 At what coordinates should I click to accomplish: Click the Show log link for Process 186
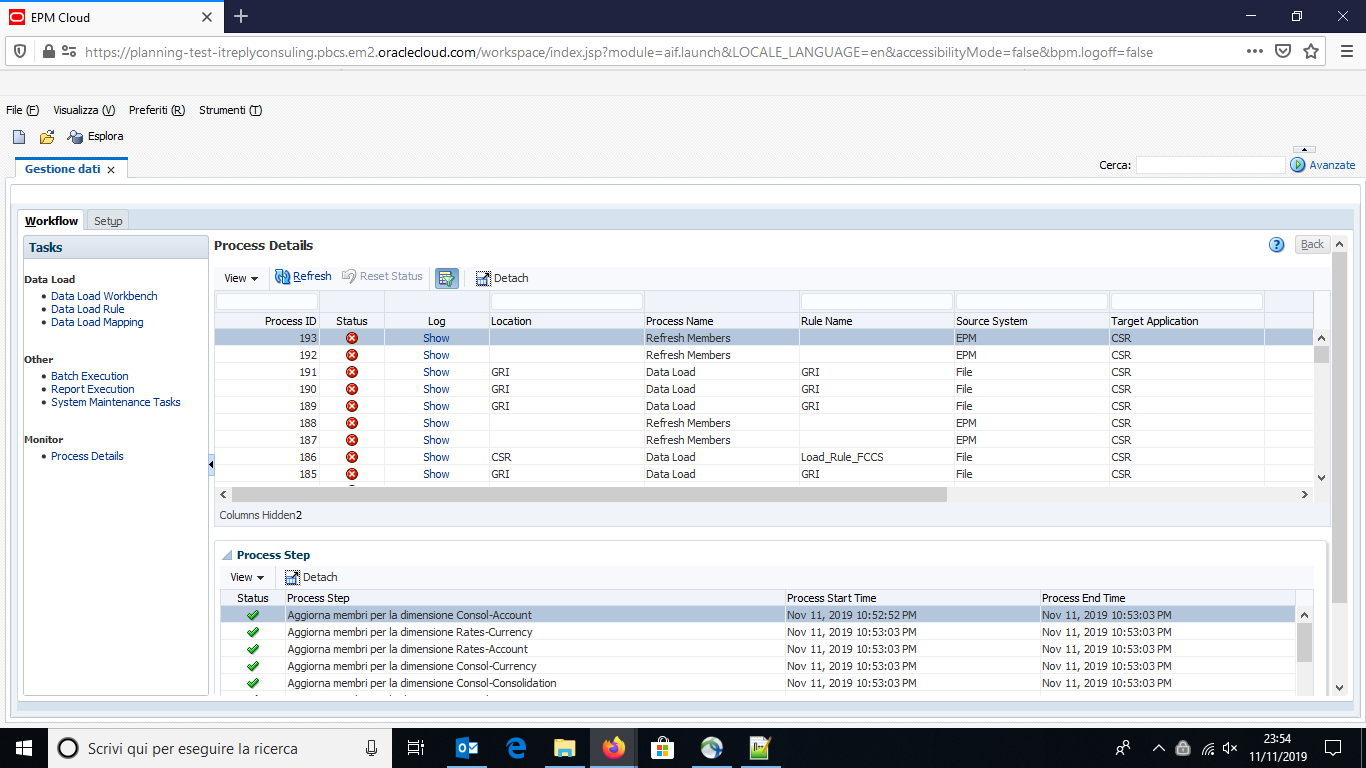[436, 457]
